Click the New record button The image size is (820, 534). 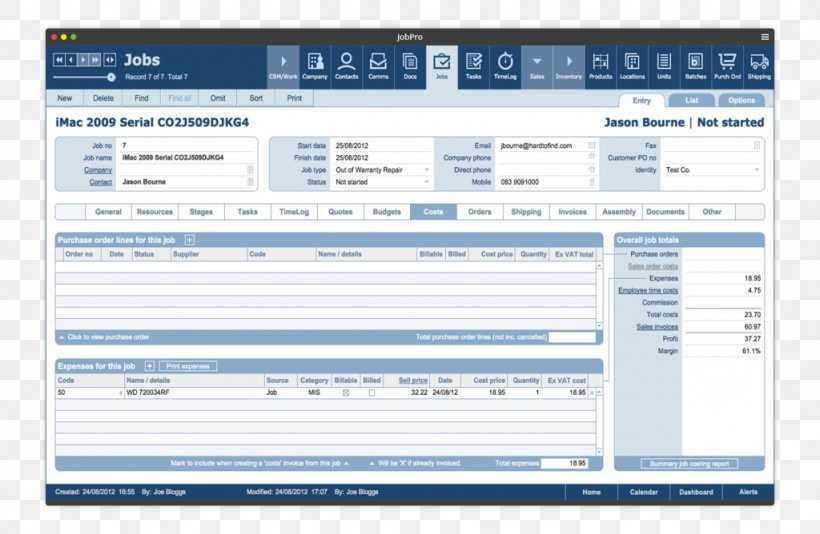coord(65,98)
